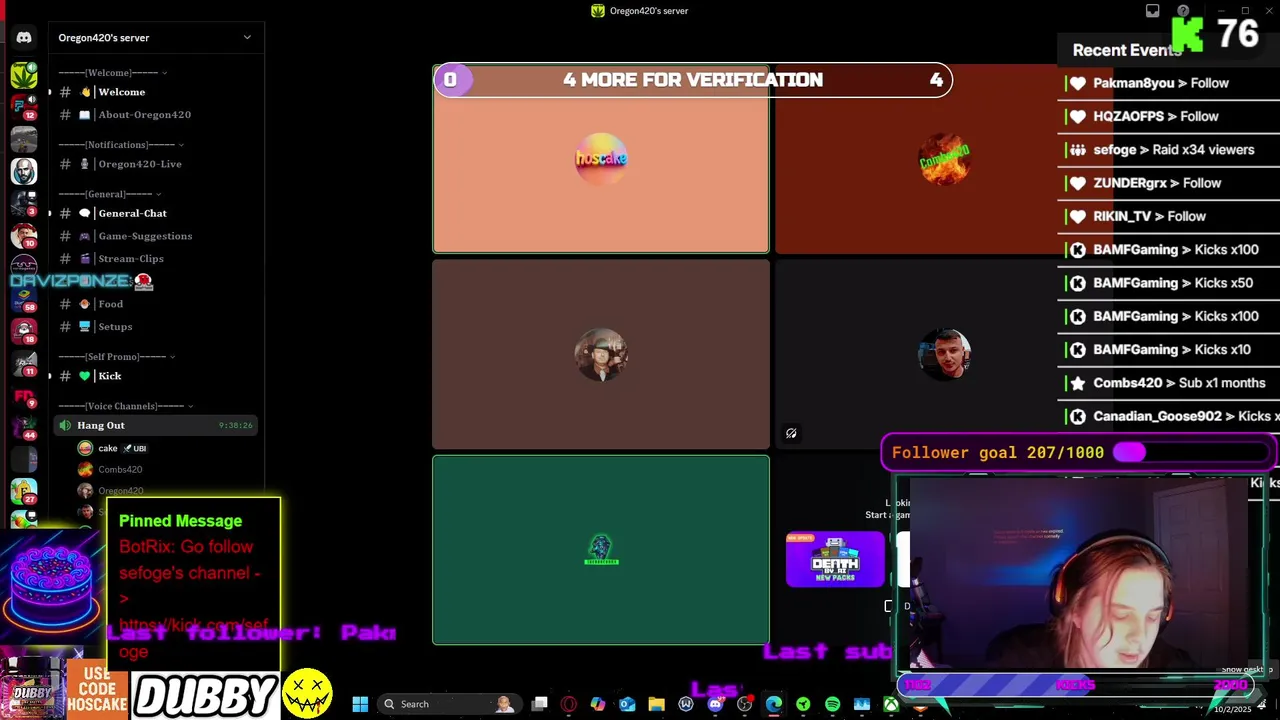The image size is (1280, 720).
Task: Focus the brown tile with hat avatar
Action: [601, 354]
